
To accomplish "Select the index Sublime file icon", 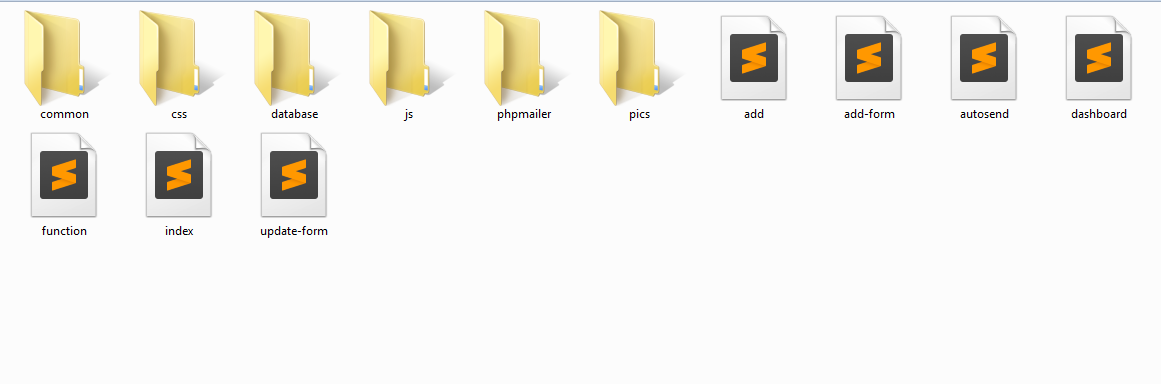I will [x=178, y=175].
